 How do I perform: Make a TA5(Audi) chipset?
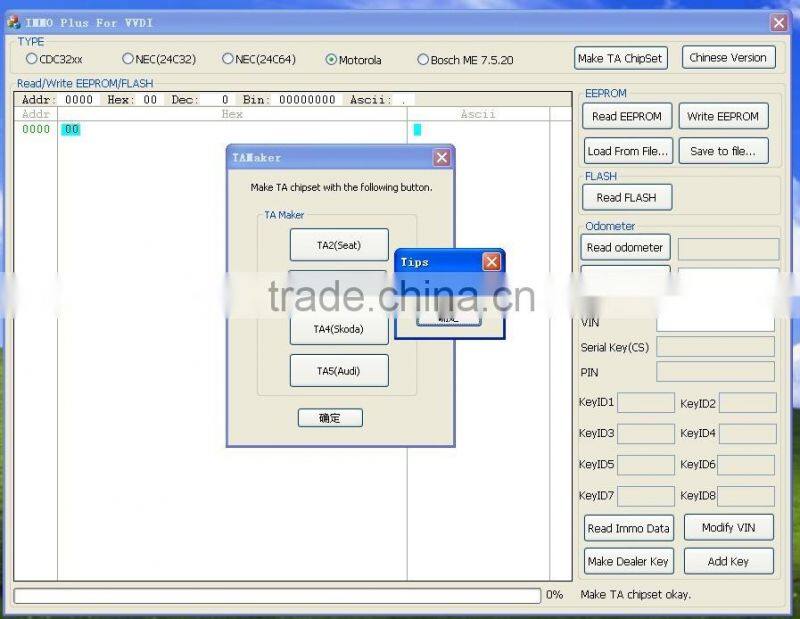(339, 370)
